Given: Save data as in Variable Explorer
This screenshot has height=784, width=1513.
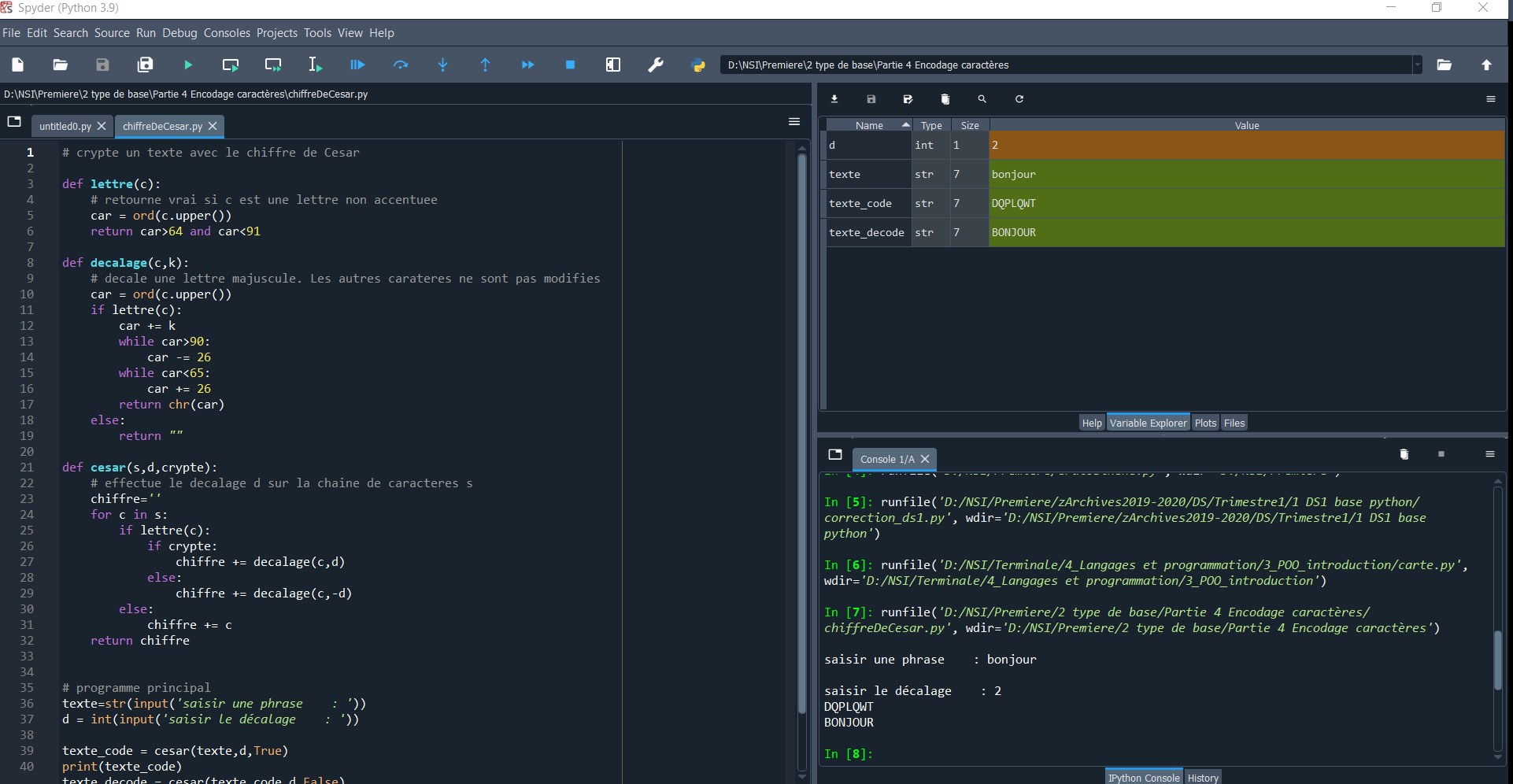Looking at the screenshot, I should pos(908,99).
